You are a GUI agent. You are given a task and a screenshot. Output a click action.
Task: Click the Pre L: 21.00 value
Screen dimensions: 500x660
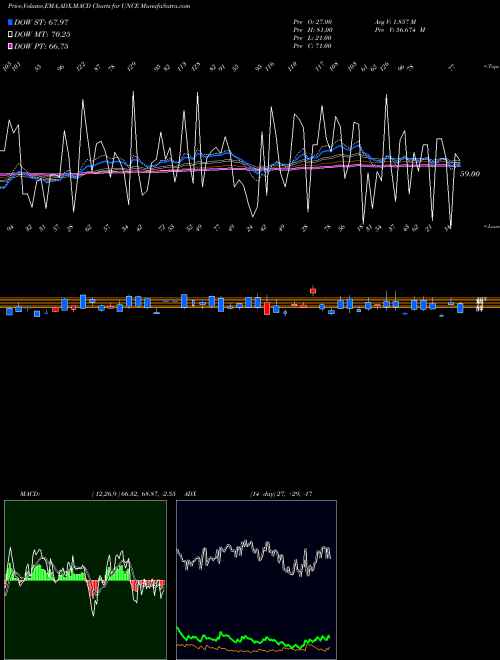[x=312, y=38]
